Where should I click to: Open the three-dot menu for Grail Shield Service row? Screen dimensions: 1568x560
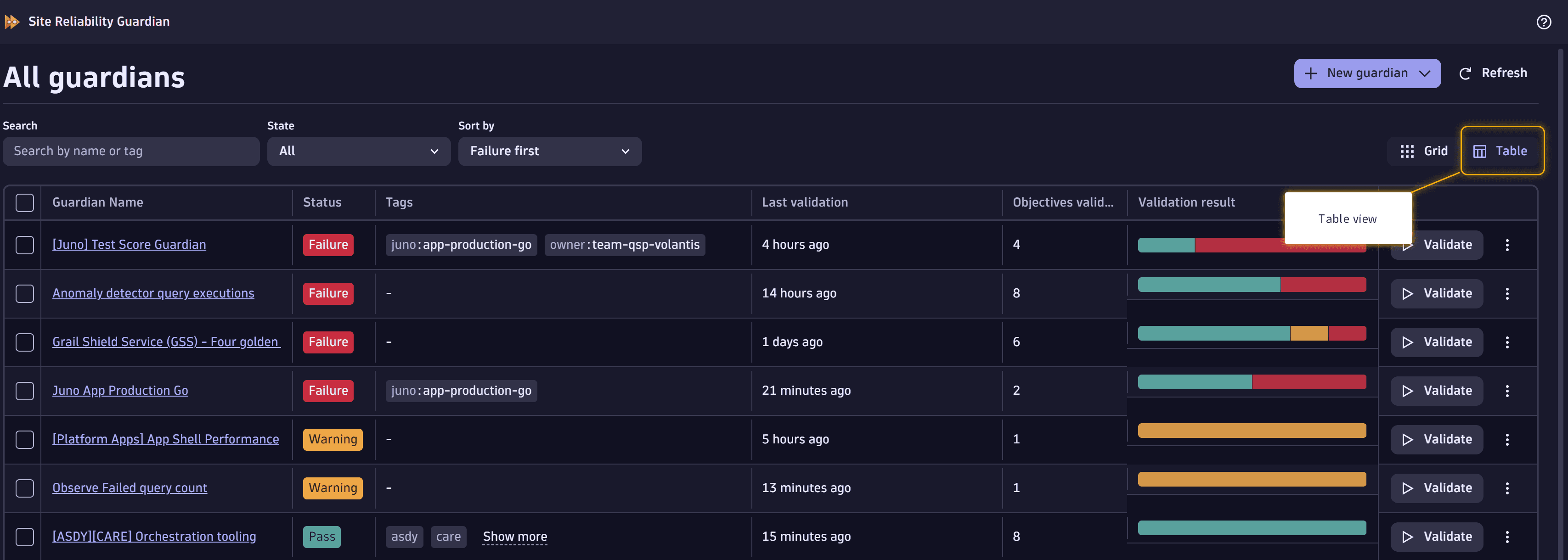coord(1507,342)
